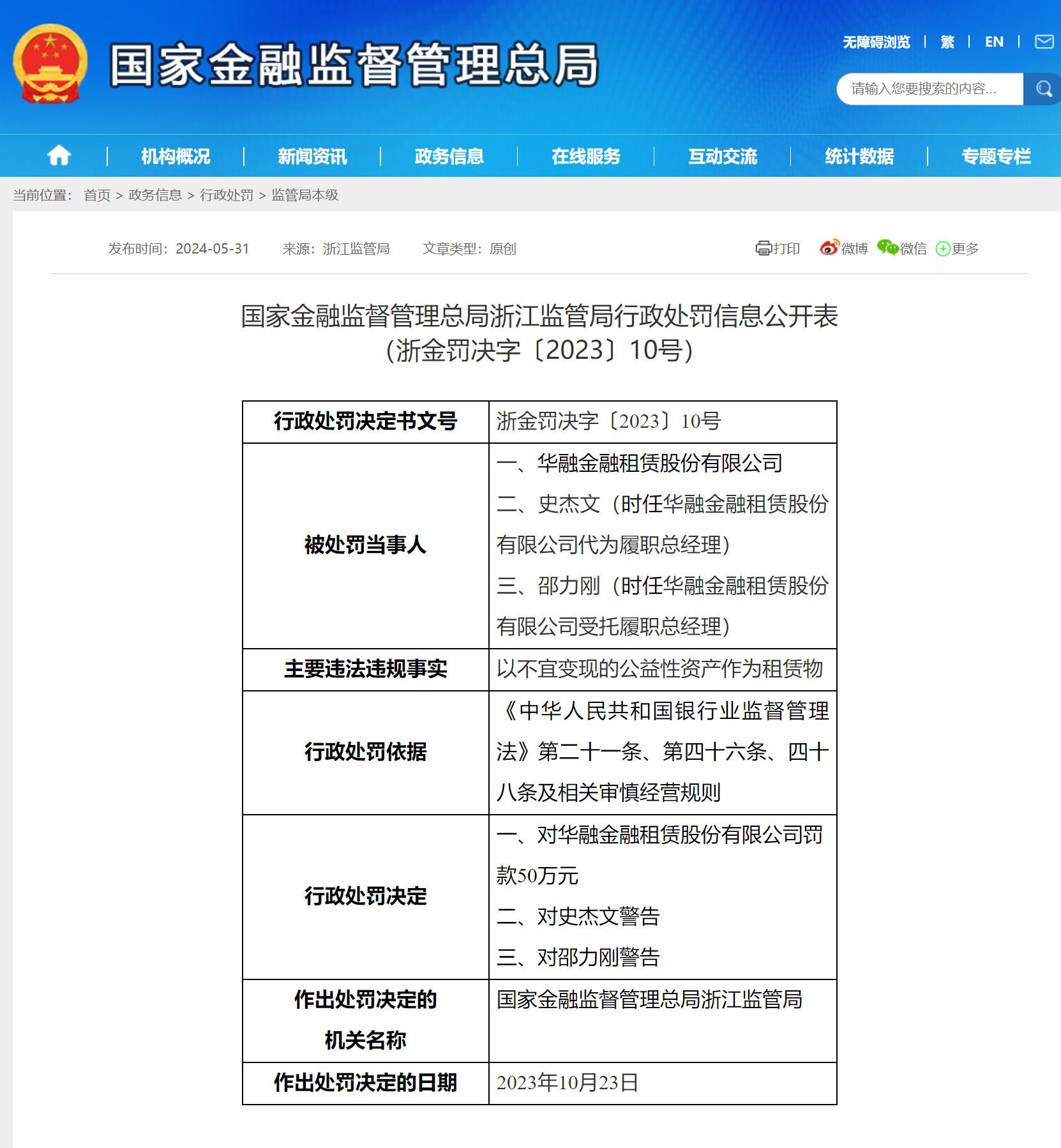Focus the search input field
This screenshot has width=1061, height=1148.
pos(929,89)
